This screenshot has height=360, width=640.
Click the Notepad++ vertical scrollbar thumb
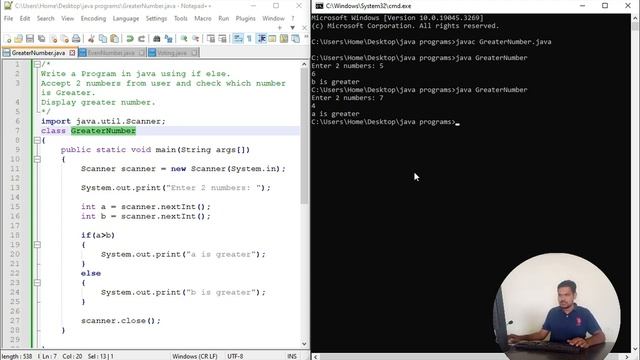pyautogui.click(x=304, y=136)
